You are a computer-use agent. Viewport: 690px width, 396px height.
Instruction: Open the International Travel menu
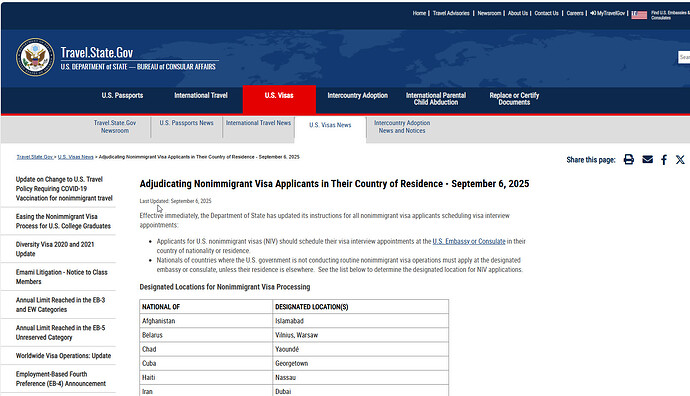(201, 95)
